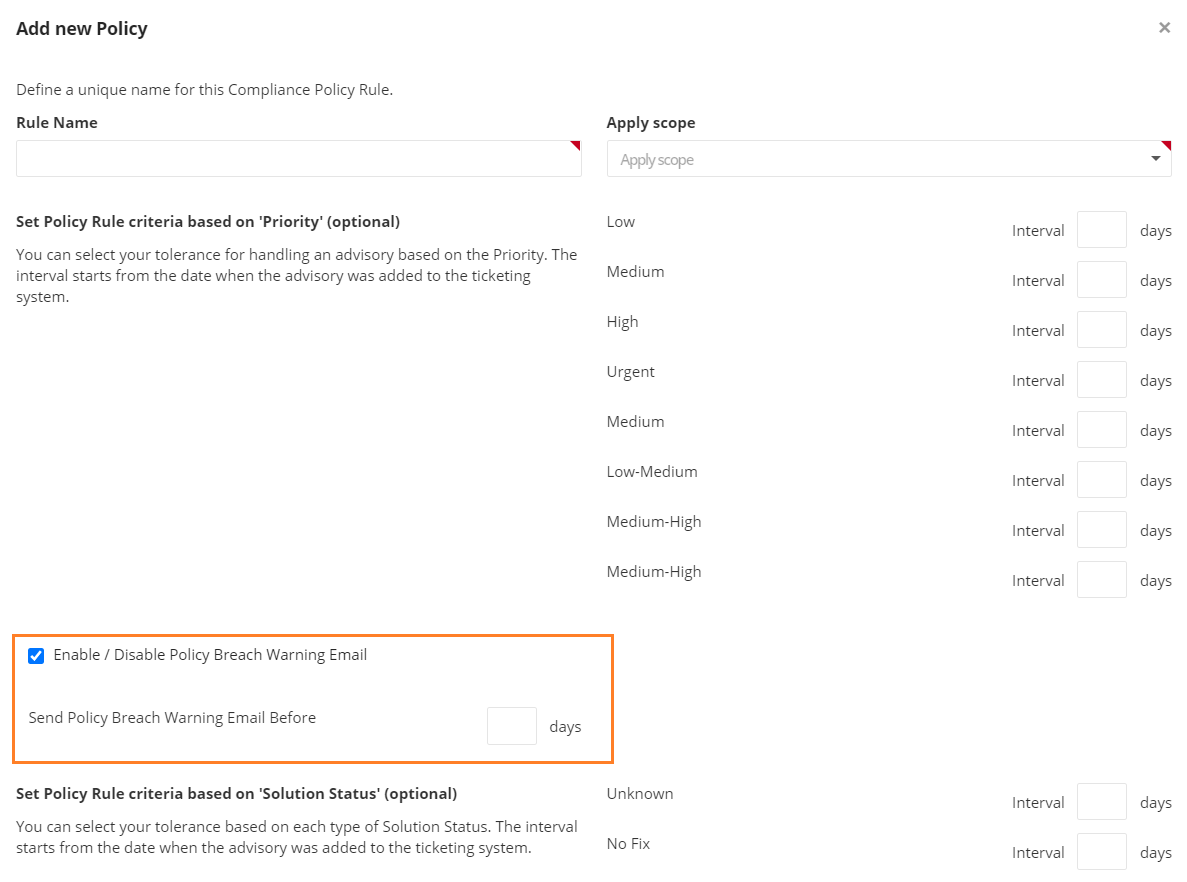Click 'Send Policy Breach Warning Email Before' label

[x=173, y=718]
